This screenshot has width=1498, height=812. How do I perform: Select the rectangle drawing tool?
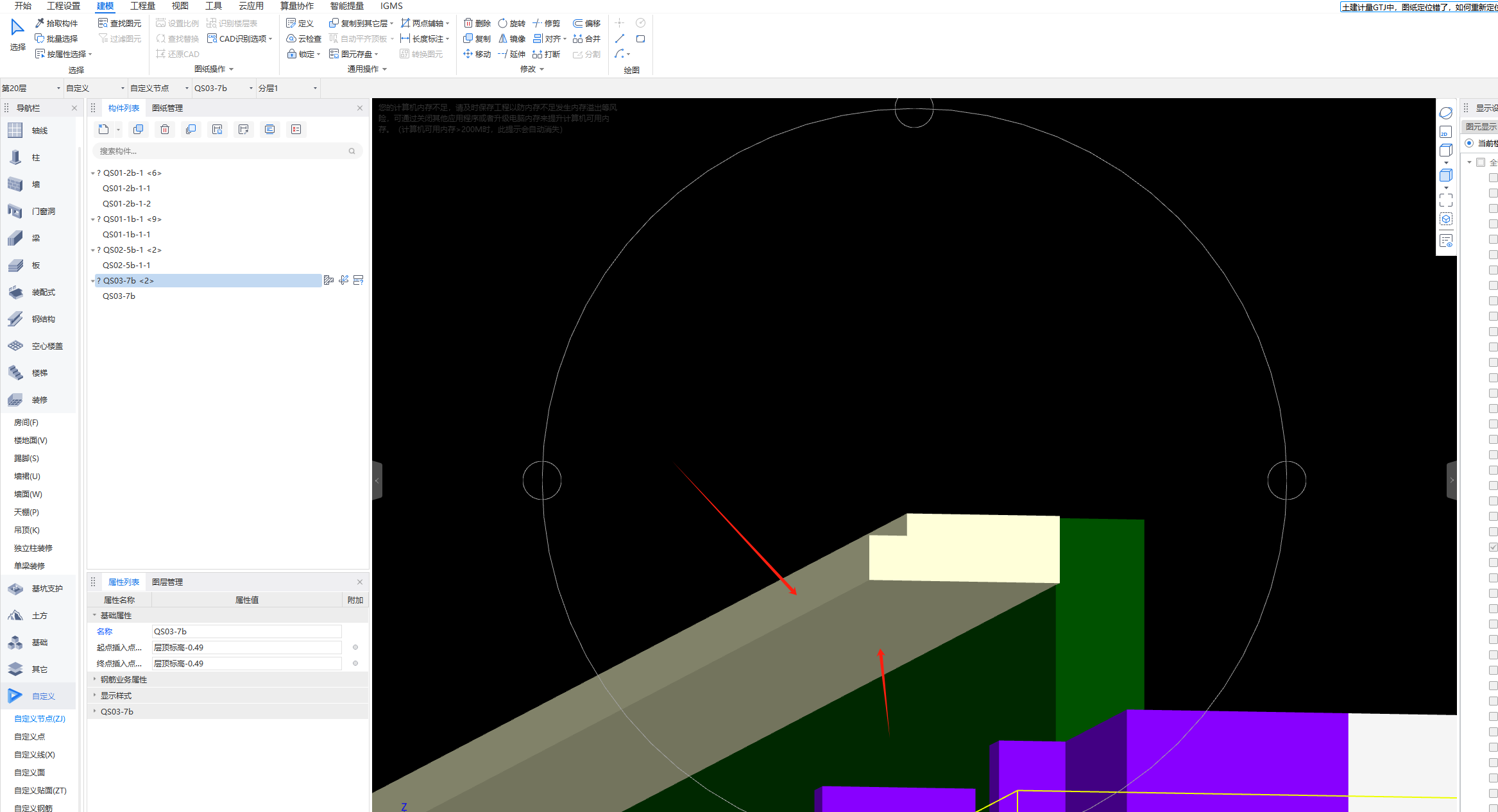click(x=640, y=38)
